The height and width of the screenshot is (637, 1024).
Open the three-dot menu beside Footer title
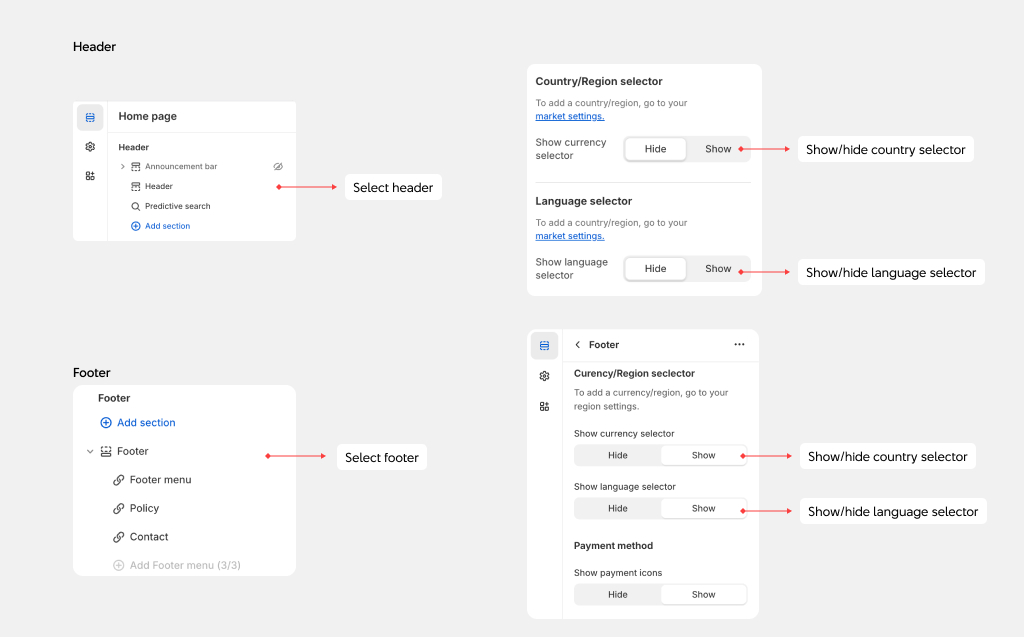pyautogui.click(x=739, y=345)
